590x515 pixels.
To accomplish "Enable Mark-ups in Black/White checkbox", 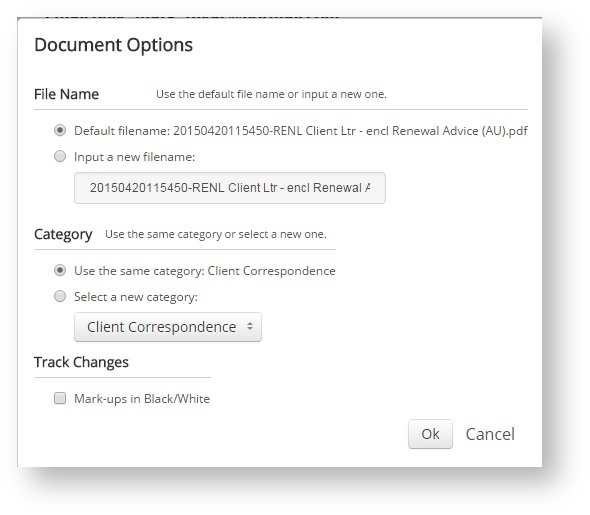I will click(60, 398).
